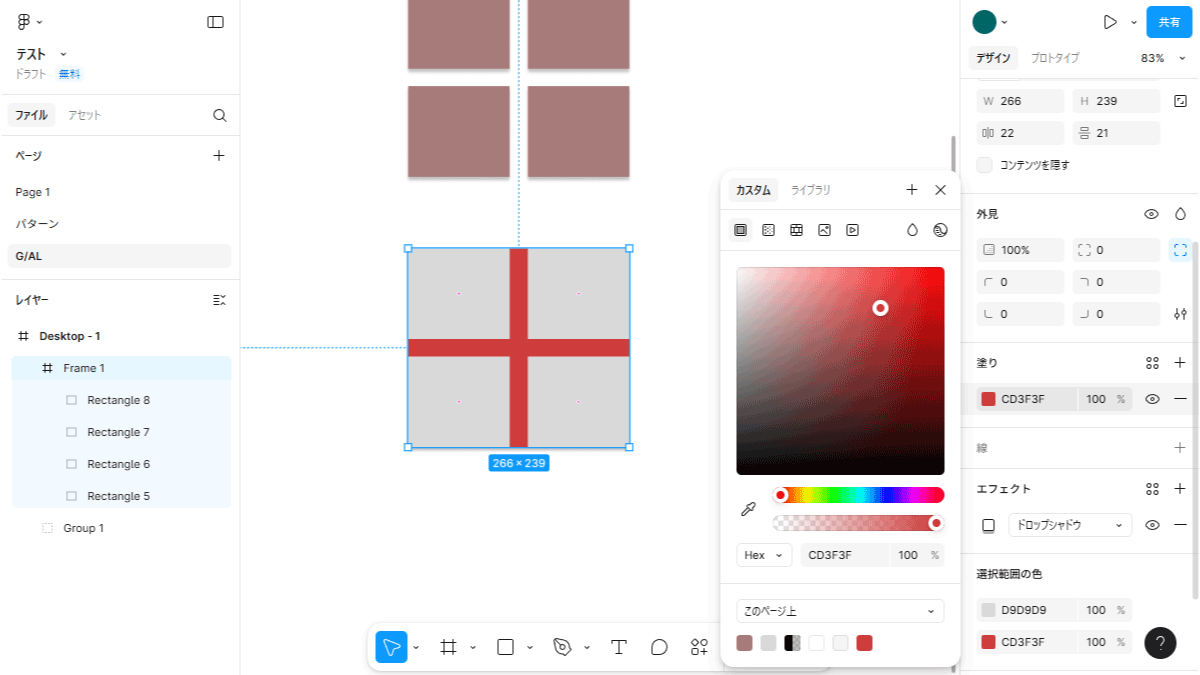Select the Actions tool in the toolbar
This screenshot has width=1200, height=675.
click(699, 647)
